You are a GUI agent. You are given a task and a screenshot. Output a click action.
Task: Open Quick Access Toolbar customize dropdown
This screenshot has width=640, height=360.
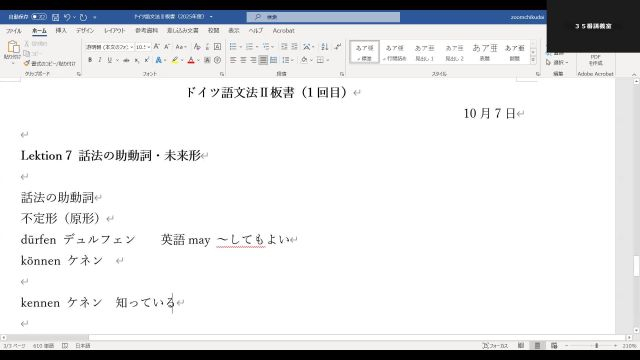click(95, 17)
